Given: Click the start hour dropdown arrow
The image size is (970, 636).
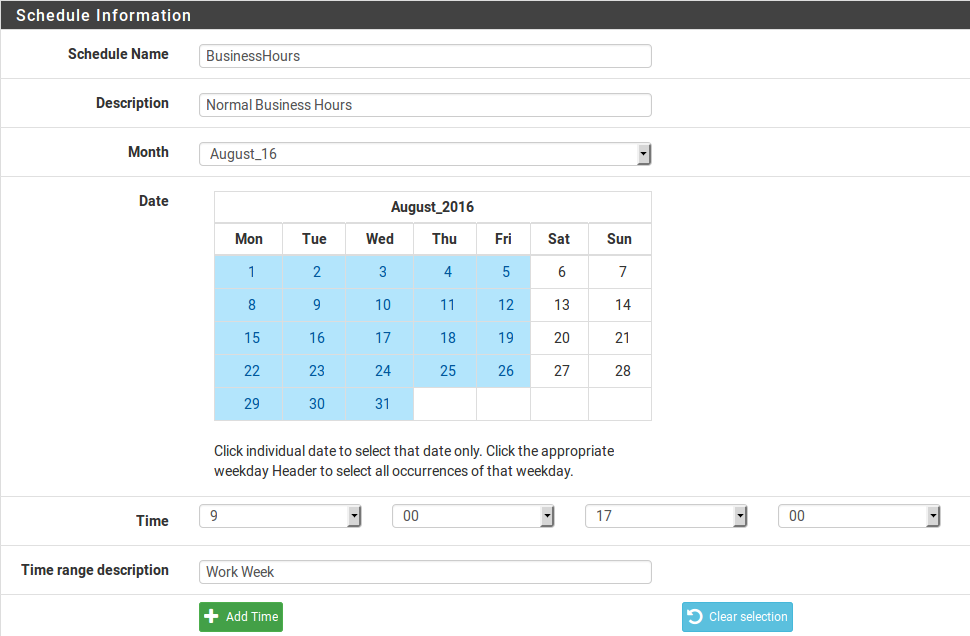Looking at the screenshot, I should click(x=354, y=515).
